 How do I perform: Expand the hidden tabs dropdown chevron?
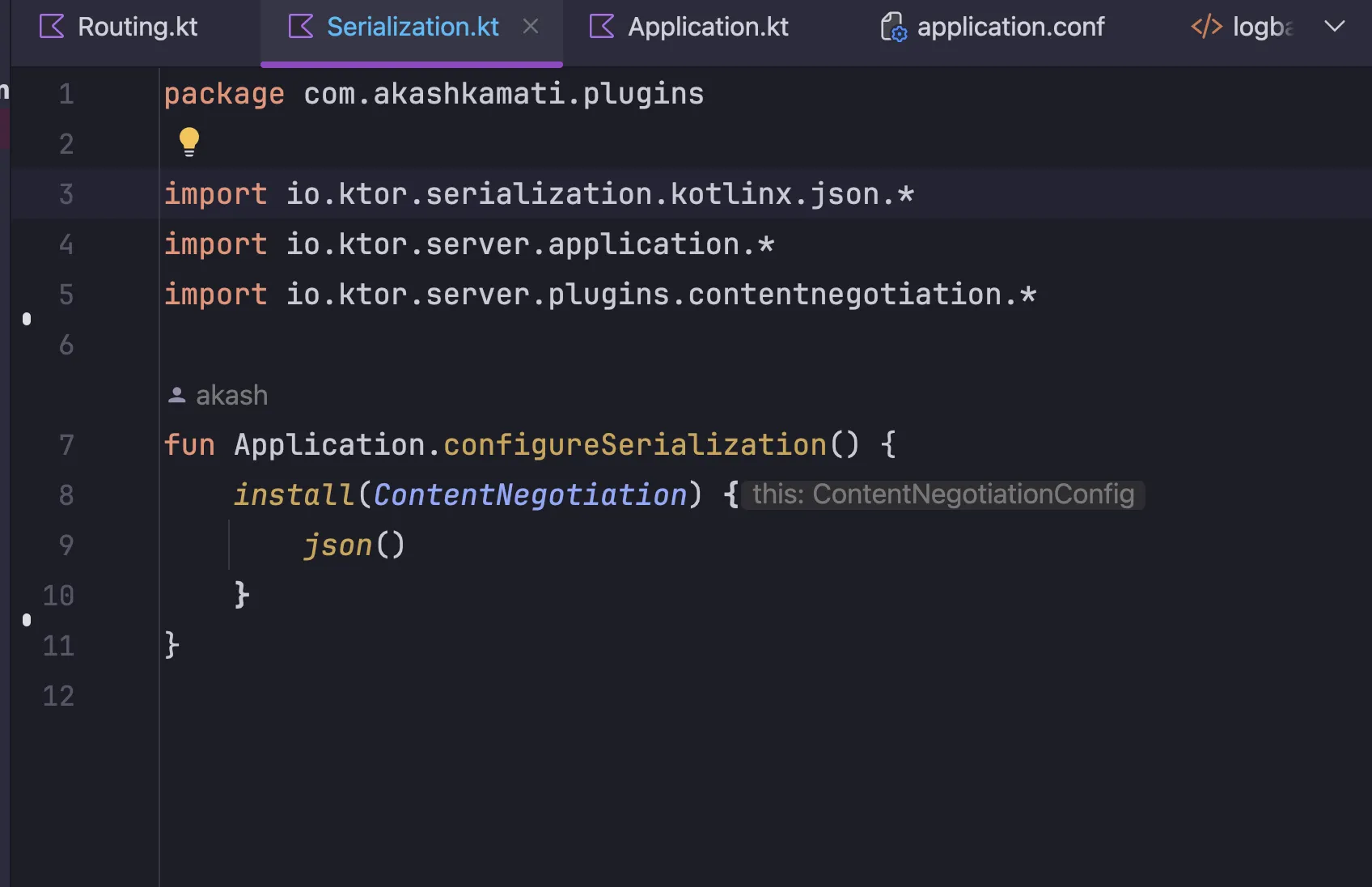click(1334, 27)
